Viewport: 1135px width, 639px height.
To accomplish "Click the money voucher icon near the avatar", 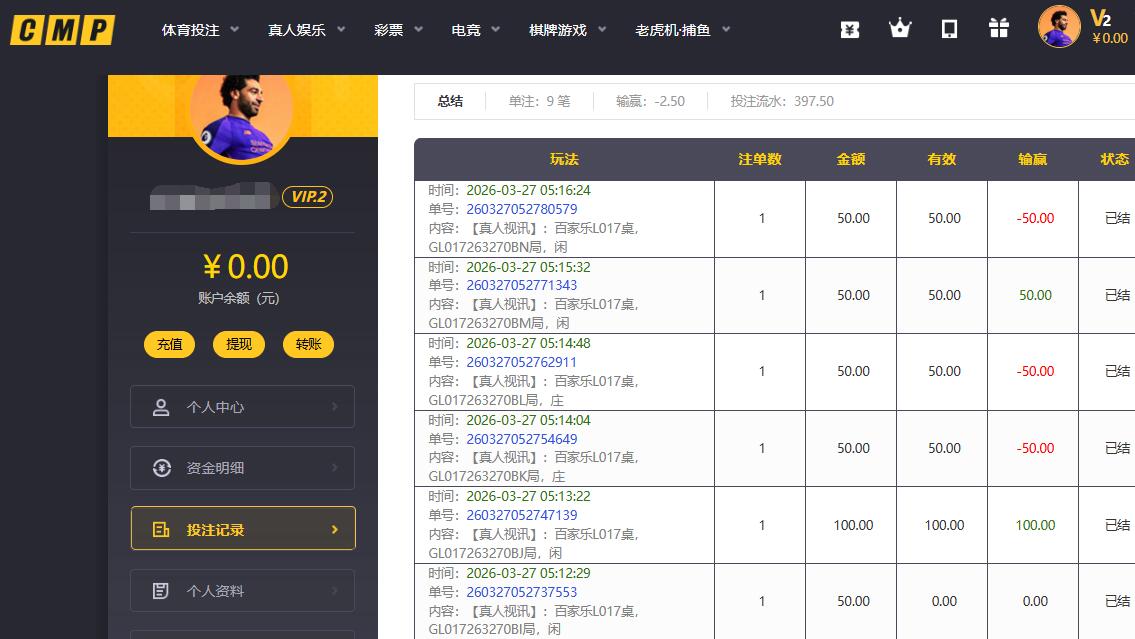I will (x=849, y=28).
